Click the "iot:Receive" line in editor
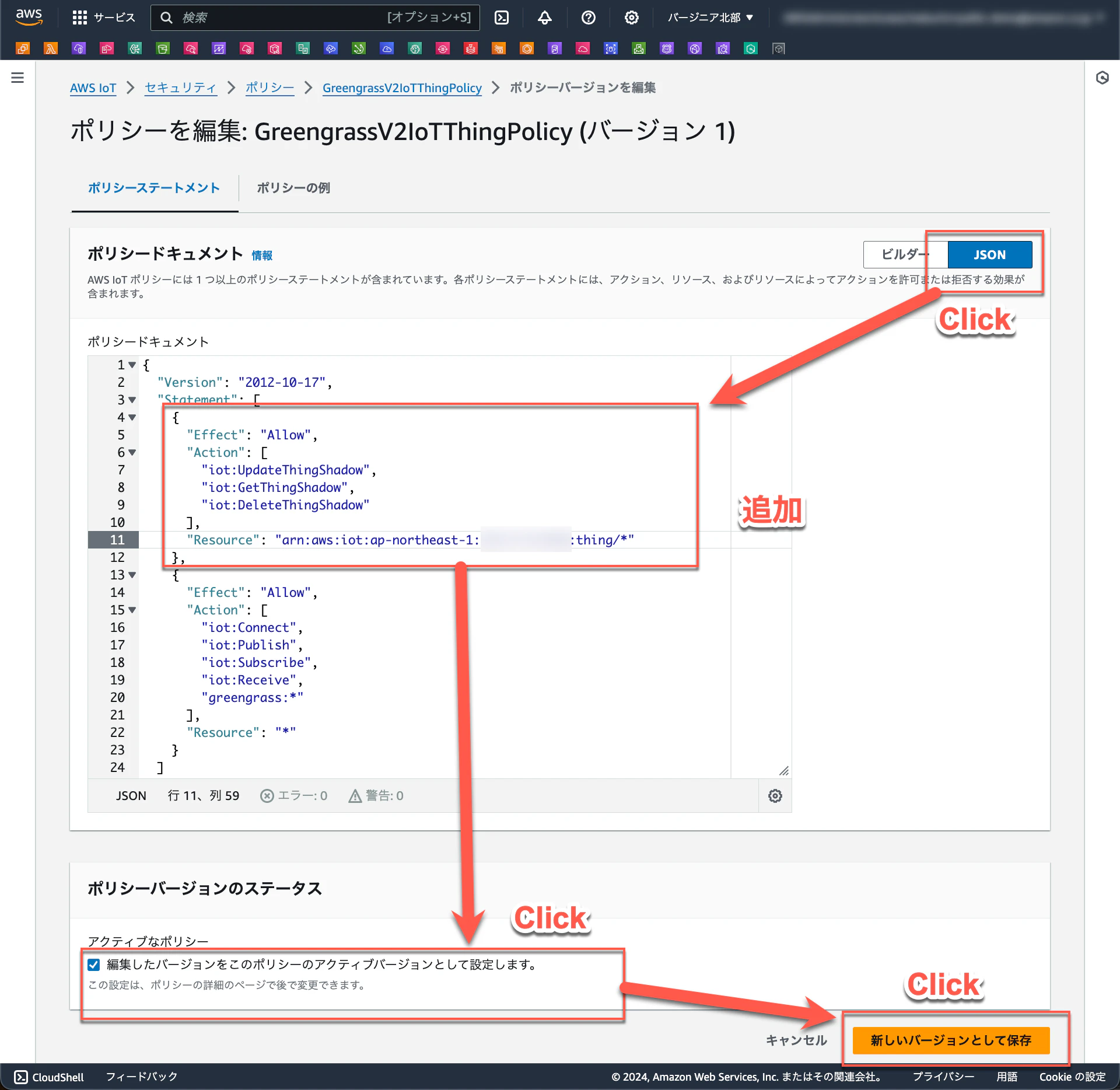The width and height of the screenshot is (1120, 1090). point(252,680)
